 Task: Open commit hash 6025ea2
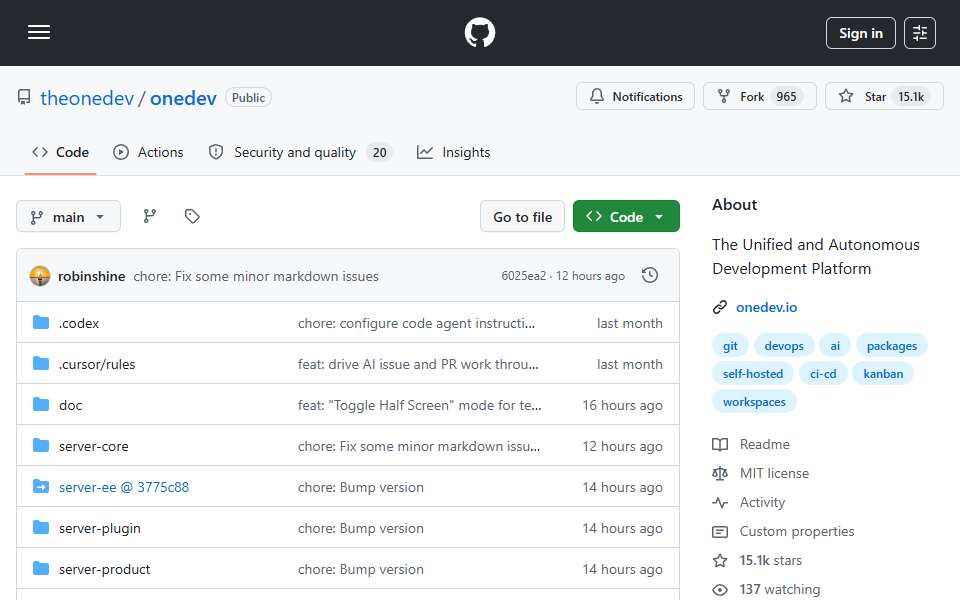523,276
